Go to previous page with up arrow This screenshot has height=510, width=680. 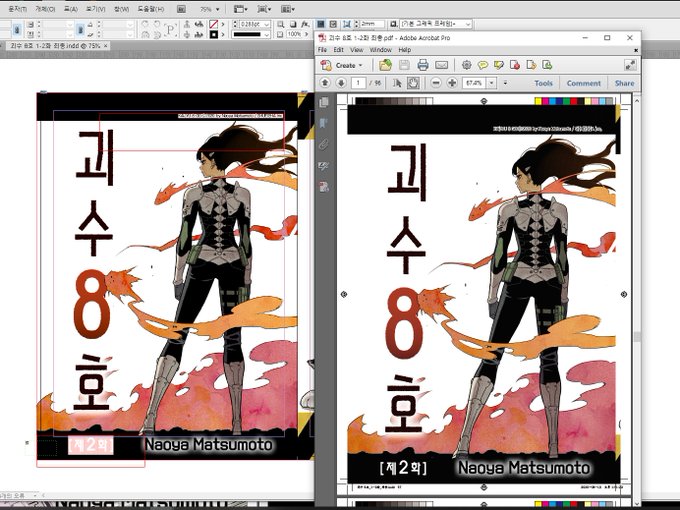325,83
